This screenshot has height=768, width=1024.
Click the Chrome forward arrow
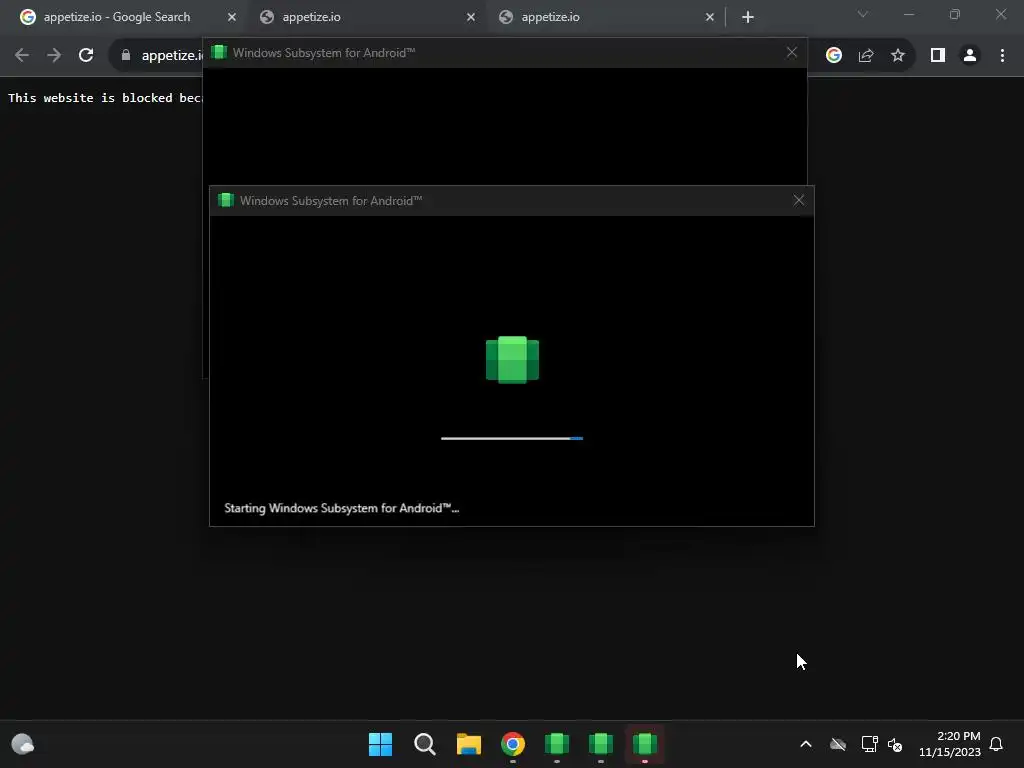click(54, 55)
